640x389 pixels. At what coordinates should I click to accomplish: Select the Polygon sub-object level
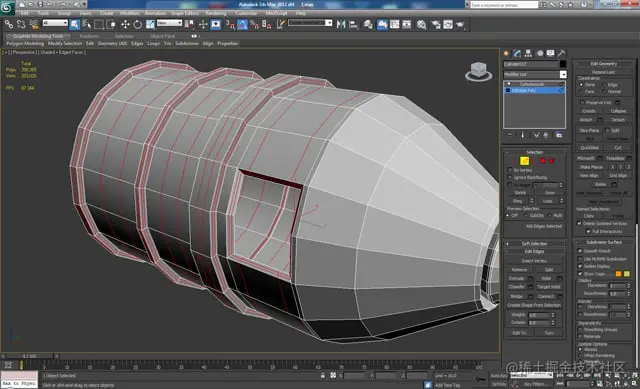click(x=543, y=161)
